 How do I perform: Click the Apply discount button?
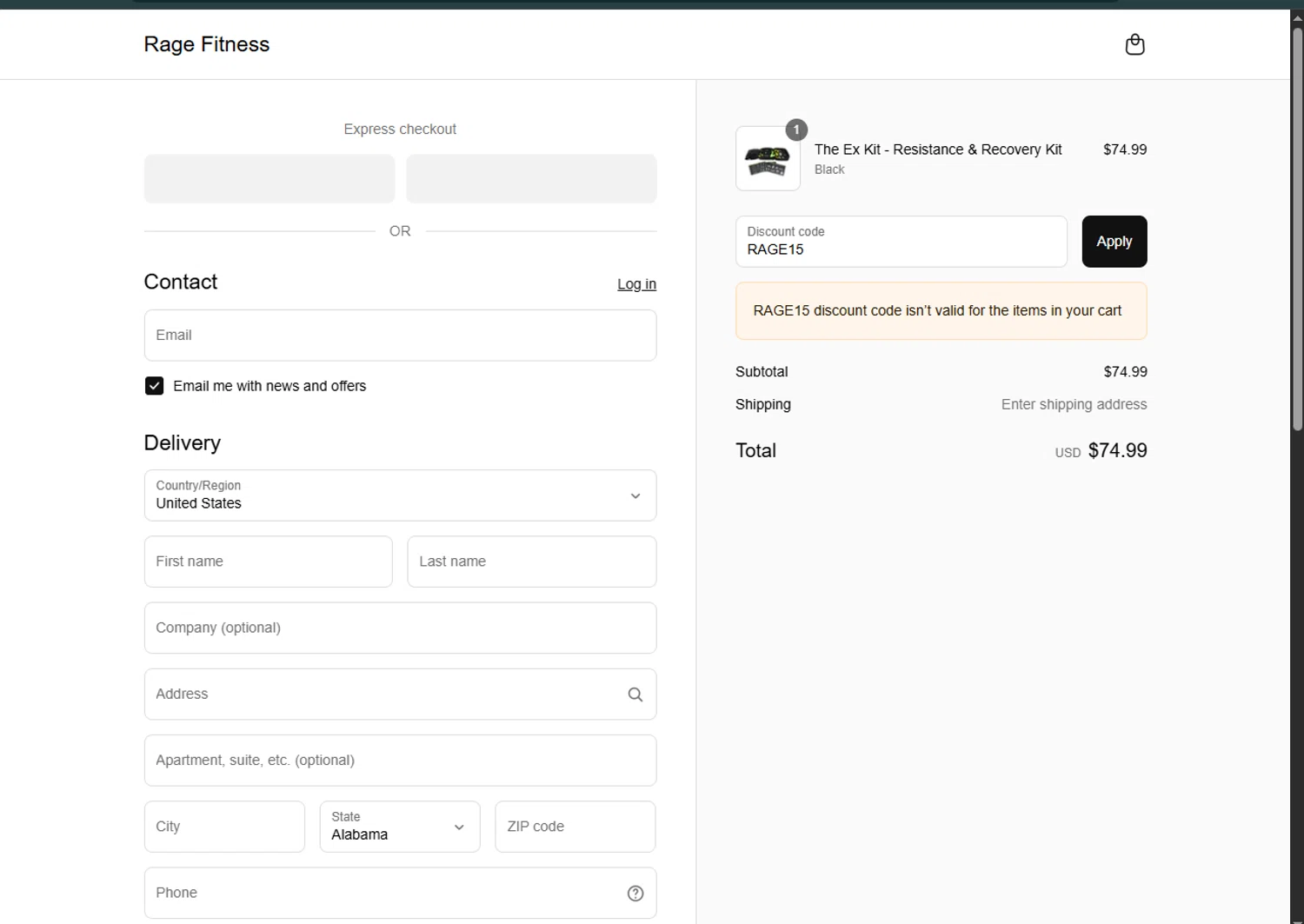(x=1114, y=242)
